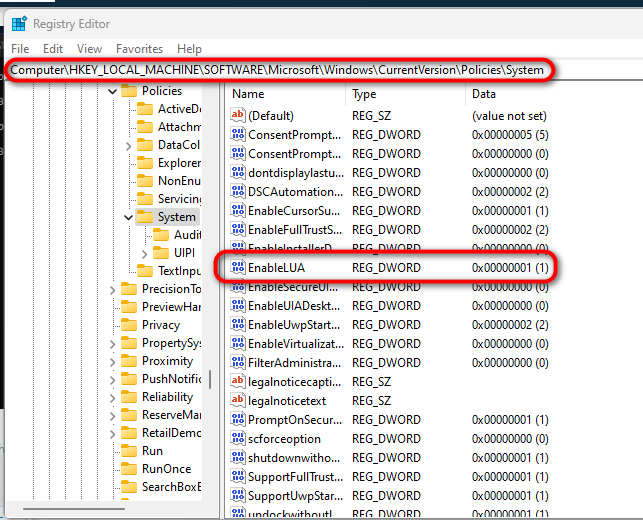The height and width of the screenshot is (520, 643).
Task: Select the Attachm folder icon
Action: pyautogui.click(x=145, y=127)
